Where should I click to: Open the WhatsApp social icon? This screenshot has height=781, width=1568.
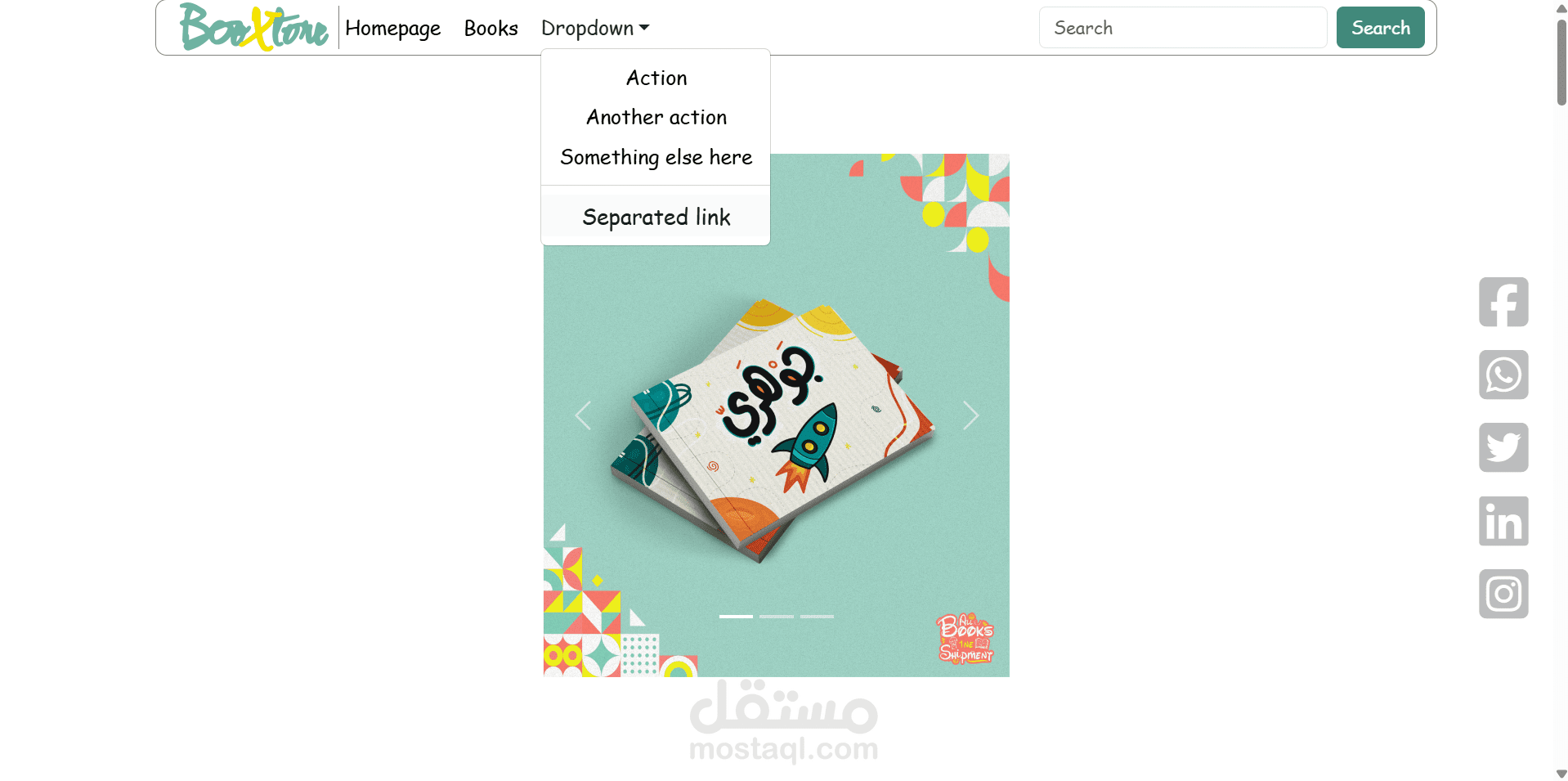(x=1503, y=375)
